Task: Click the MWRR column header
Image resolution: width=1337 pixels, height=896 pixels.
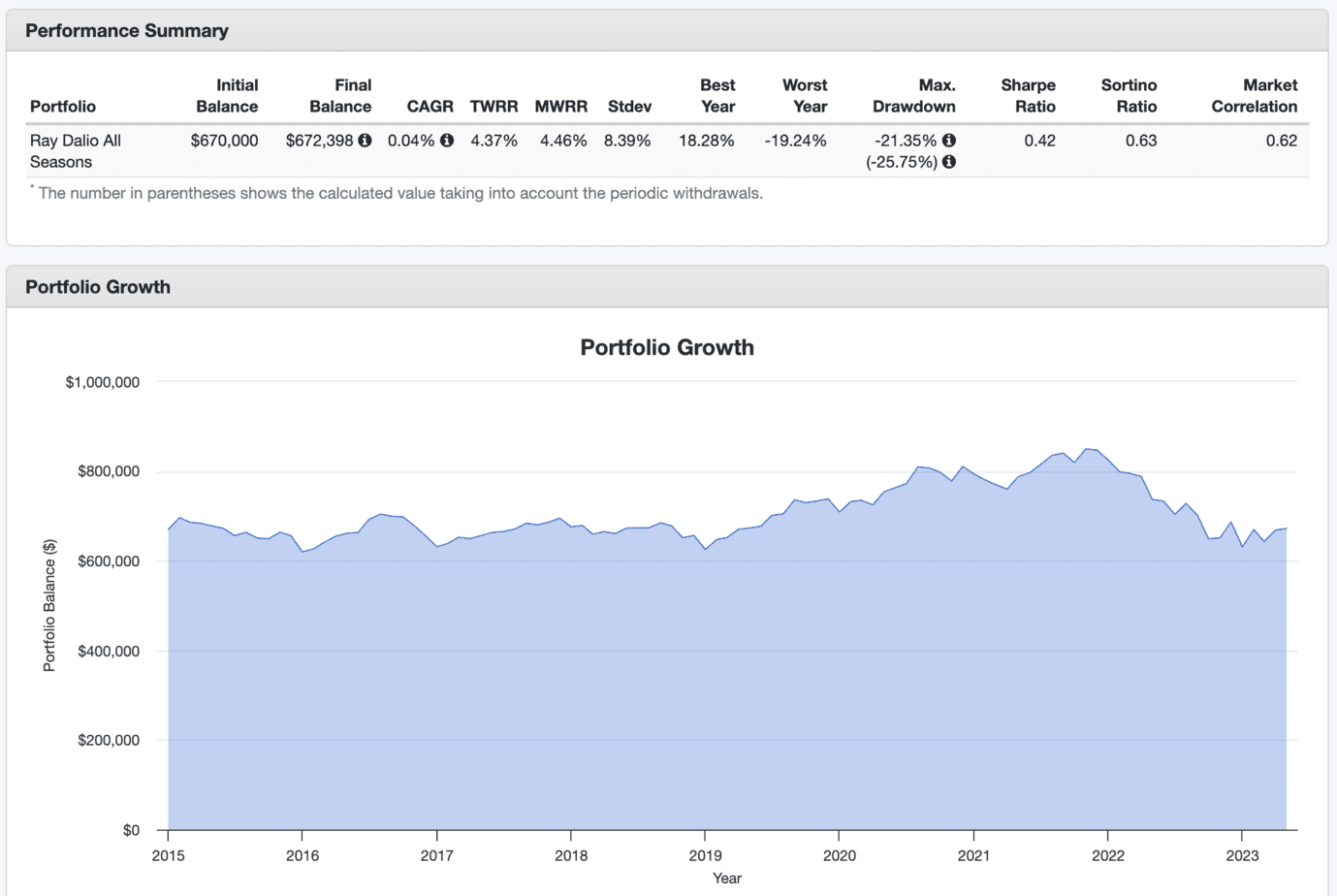Action: (561, 107)
